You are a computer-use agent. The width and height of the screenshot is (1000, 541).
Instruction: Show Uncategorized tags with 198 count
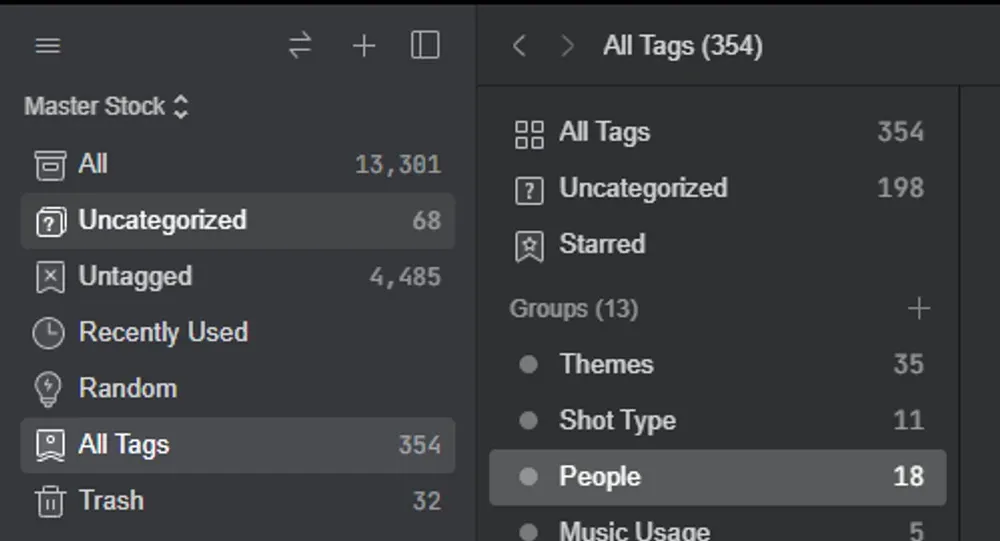717,188
